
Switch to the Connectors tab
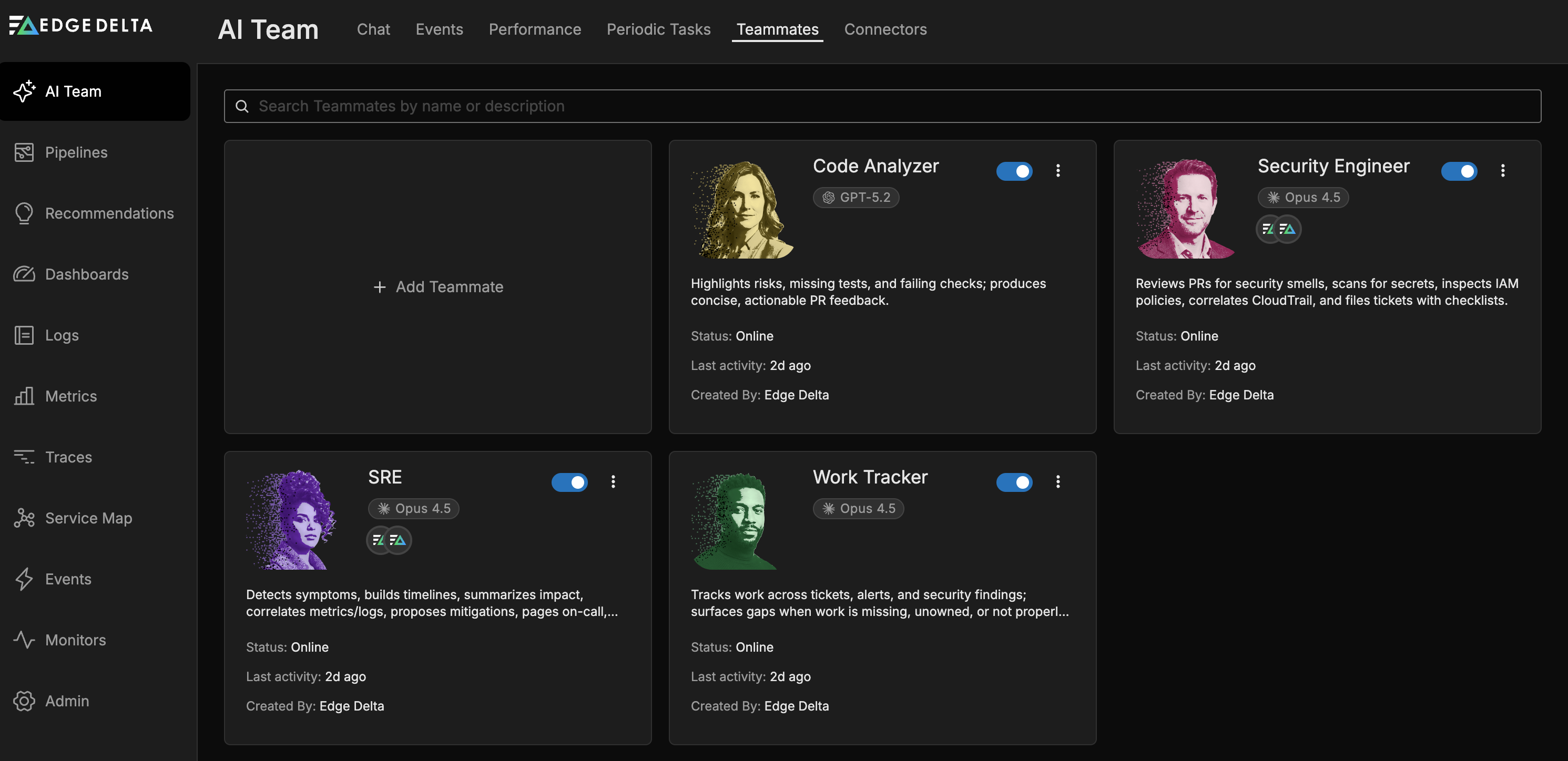pyautogui.click(x=885, y=29)
